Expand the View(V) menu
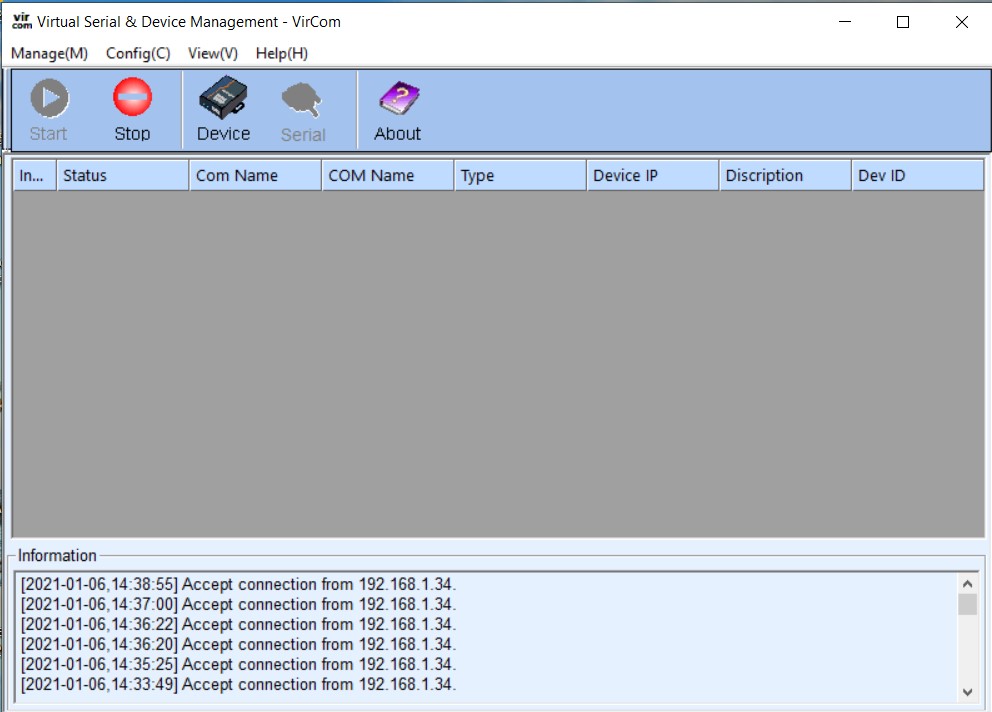 coord(212,53)
